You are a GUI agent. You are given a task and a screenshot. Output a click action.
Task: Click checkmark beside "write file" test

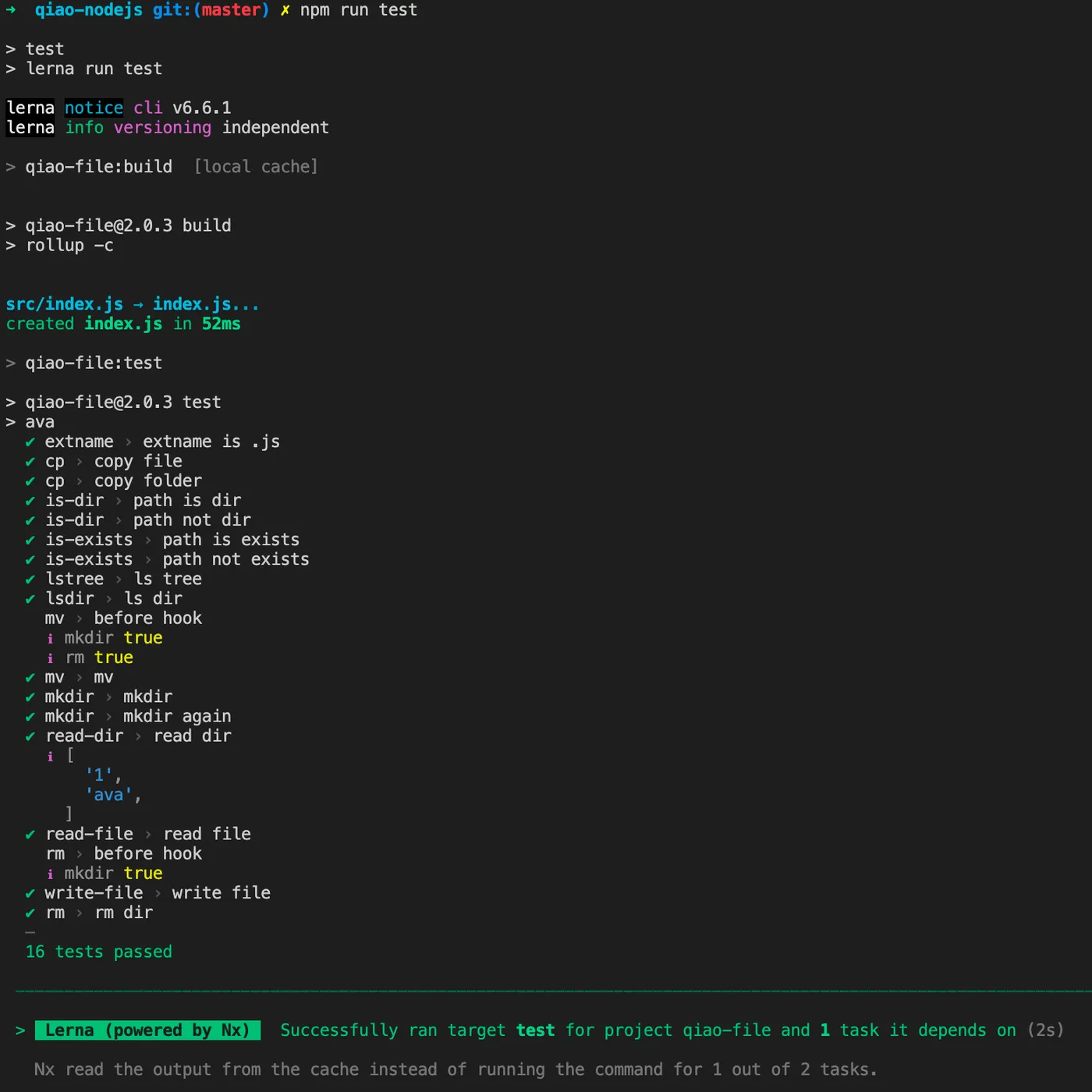30,894
